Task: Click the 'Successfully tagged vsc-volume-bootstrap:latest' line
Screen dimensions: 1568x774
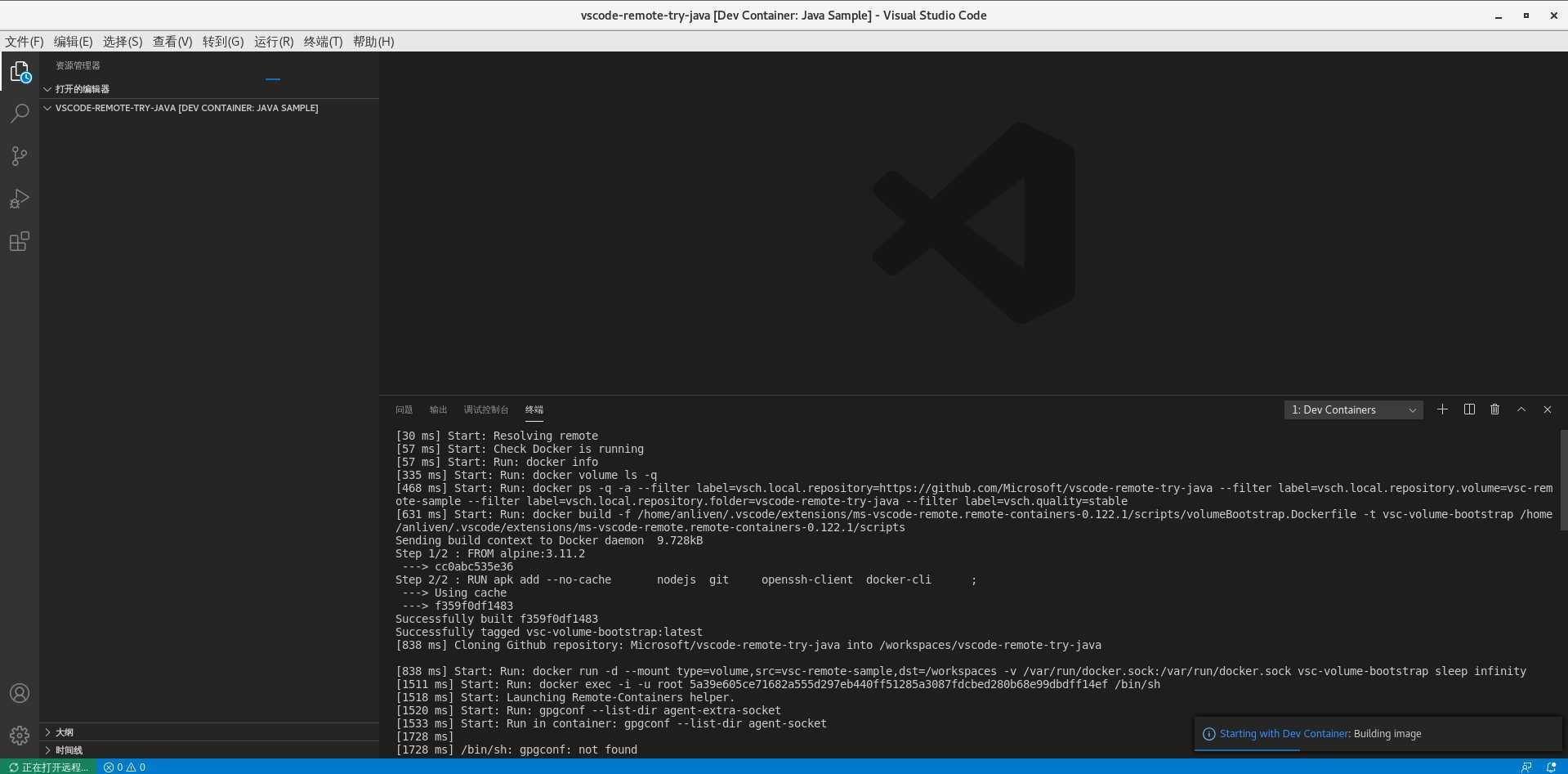Action: click(549, 632)
